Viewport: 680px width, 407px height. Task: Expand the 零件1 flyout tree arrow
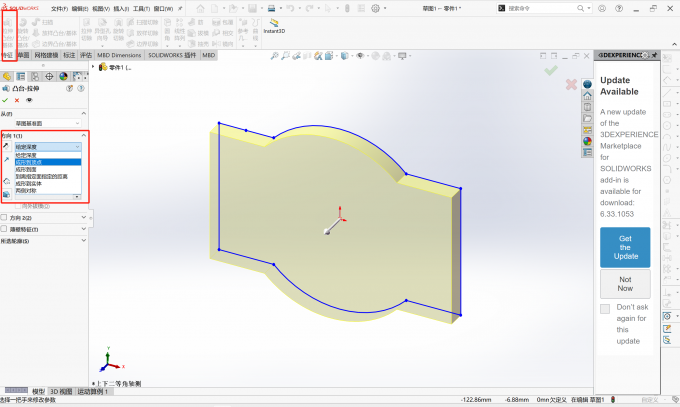tap(93, 67)
